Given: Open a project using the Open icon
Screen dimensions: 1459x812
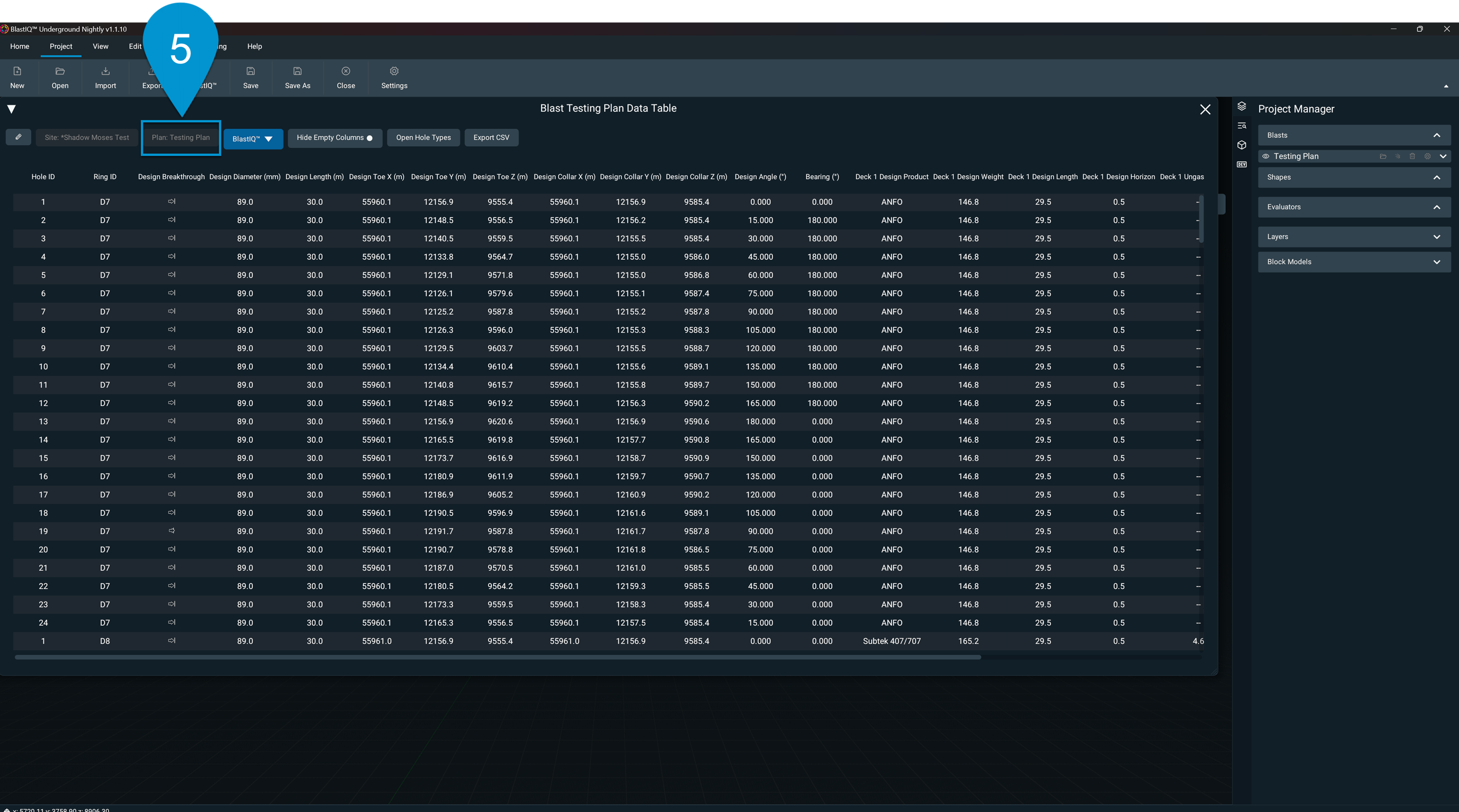Looking at the screenshot, I should [x=60, y=71].
